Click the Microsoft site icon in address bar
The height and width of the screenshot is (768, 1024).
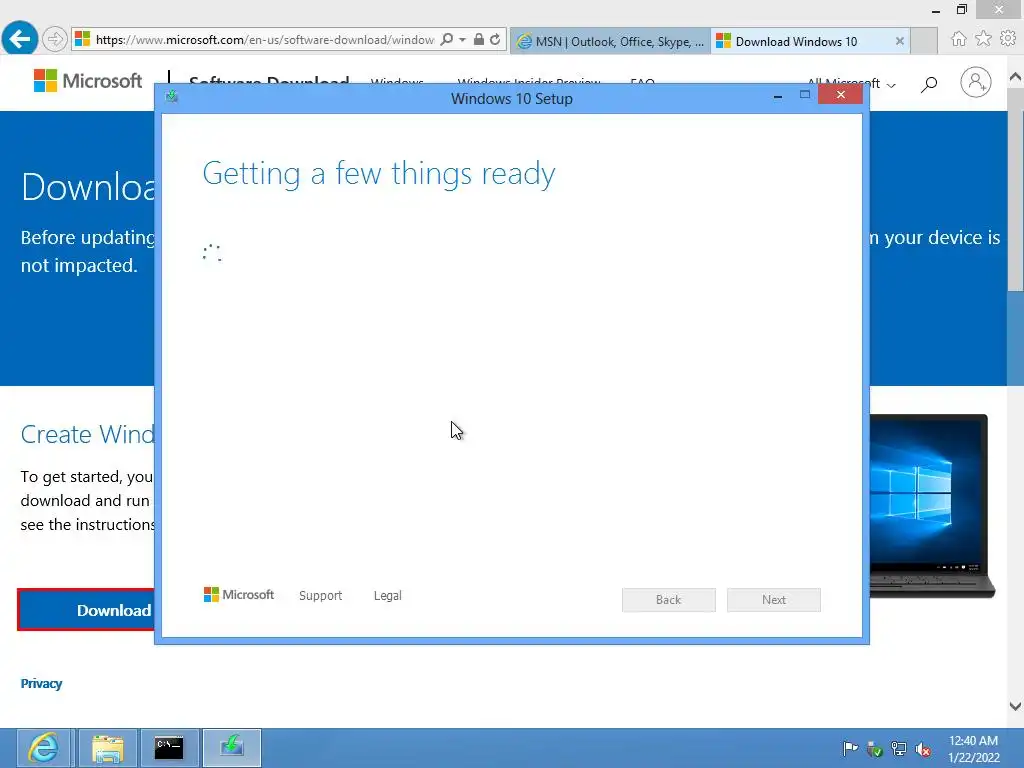click(x=82, y=39)
